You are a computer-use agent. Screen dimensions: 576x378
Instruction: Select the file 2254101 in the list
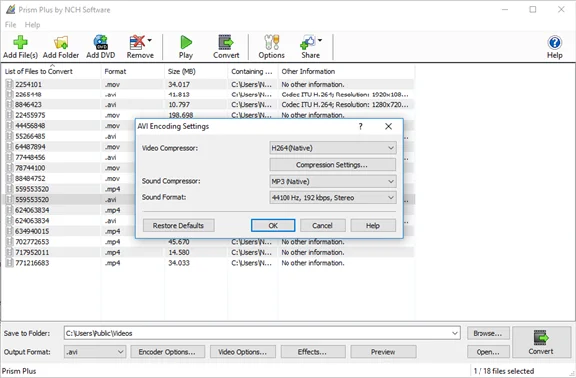[28, 84]
